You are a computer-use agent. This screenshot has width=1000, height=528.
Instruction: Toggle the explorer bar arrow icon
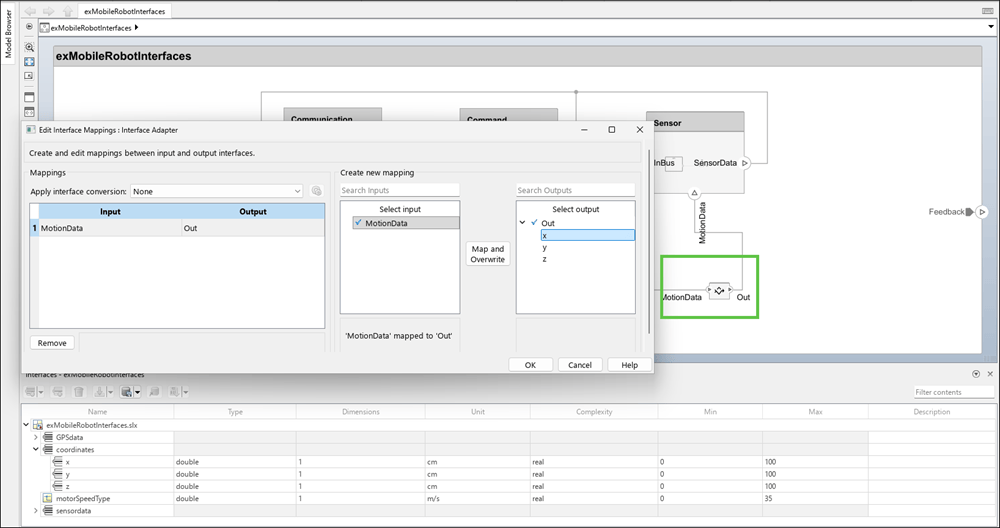(x=29, y=27)
